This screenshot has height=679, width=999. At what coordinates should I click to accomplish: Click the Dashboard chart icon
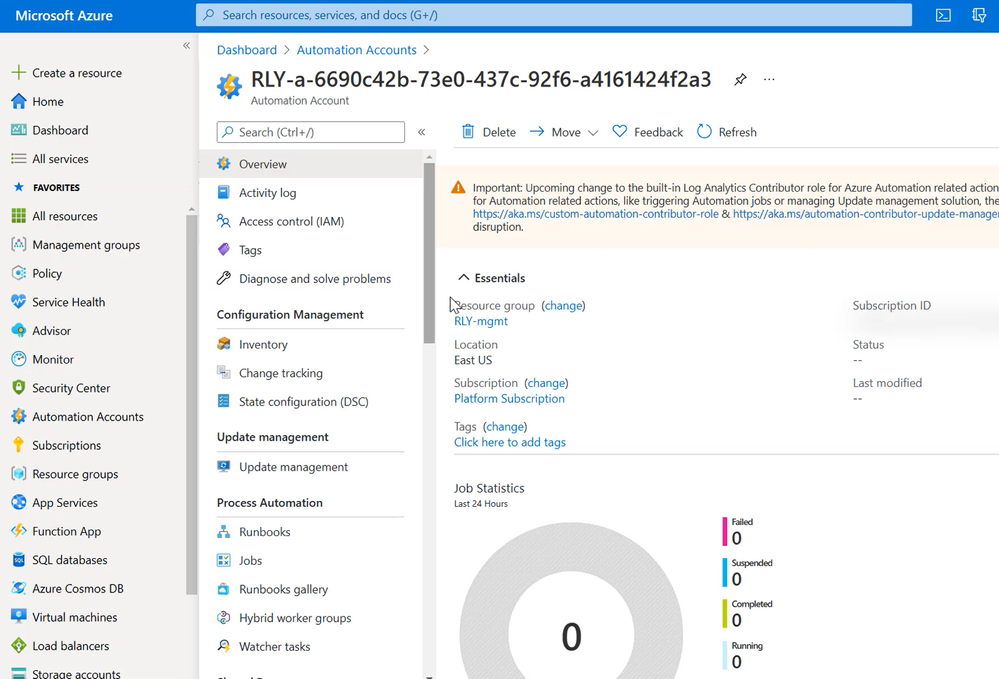(18, 130)
